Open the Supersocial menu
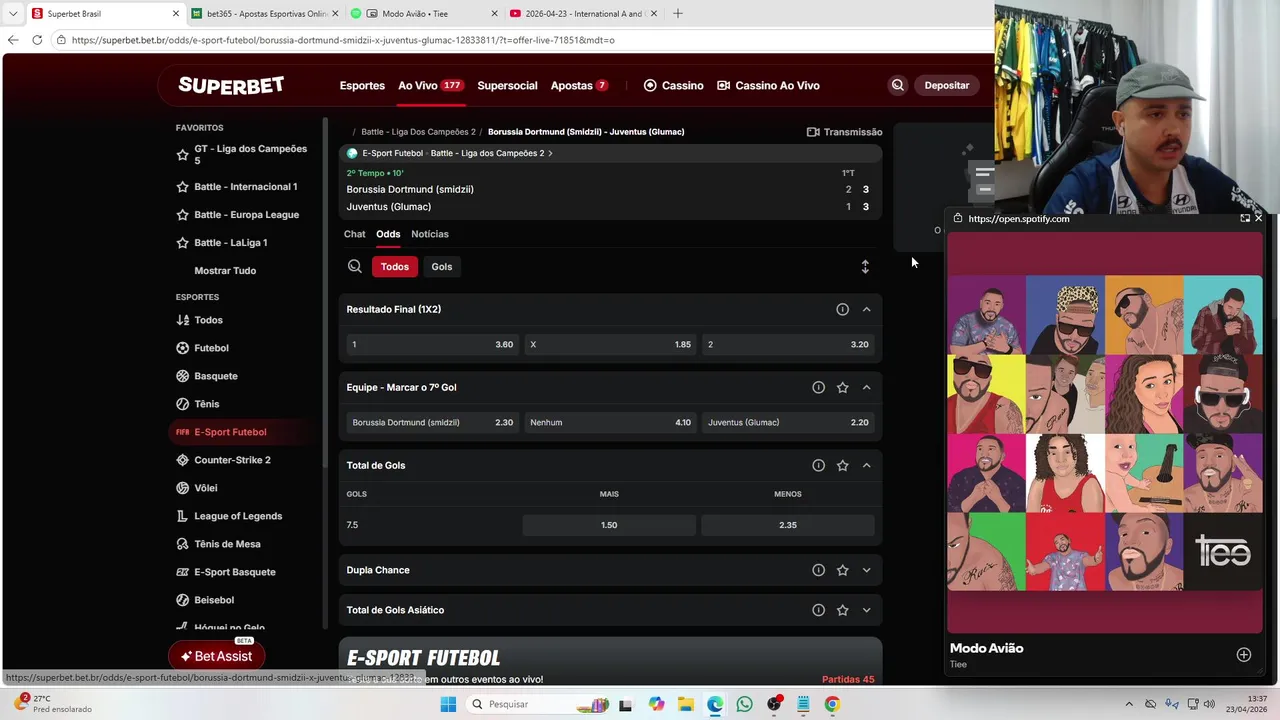 (507, 85)
